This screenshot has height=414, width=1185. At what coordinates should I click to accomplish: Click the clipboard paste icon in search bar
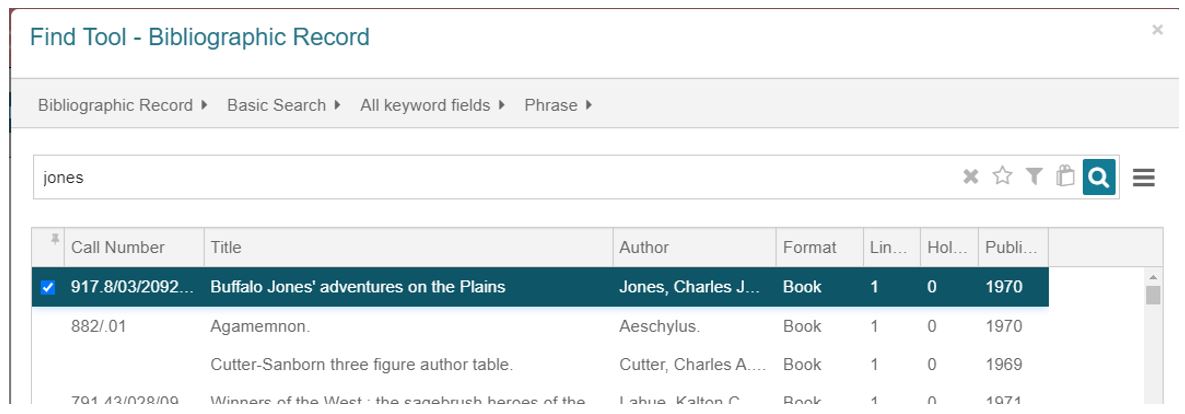coord(1066,176)
